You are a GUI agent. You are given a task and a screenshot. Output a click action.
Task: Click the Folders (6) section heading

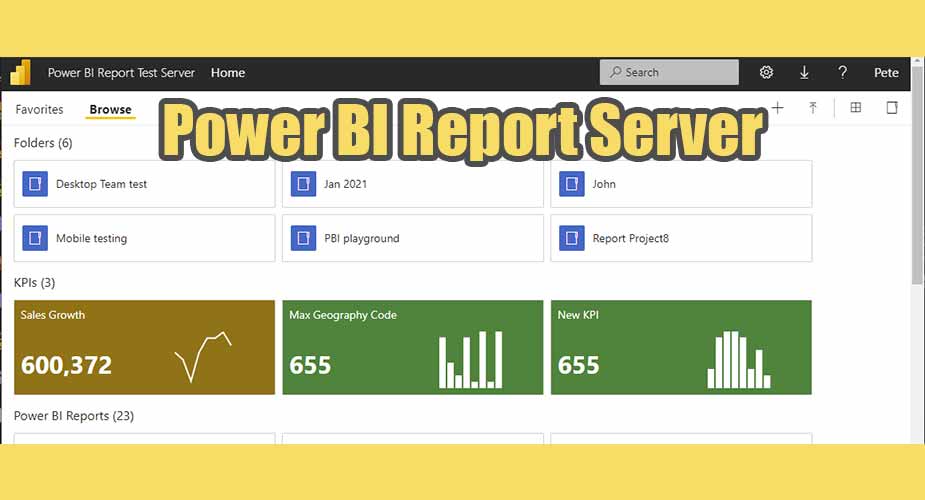(x=43, y=143)
